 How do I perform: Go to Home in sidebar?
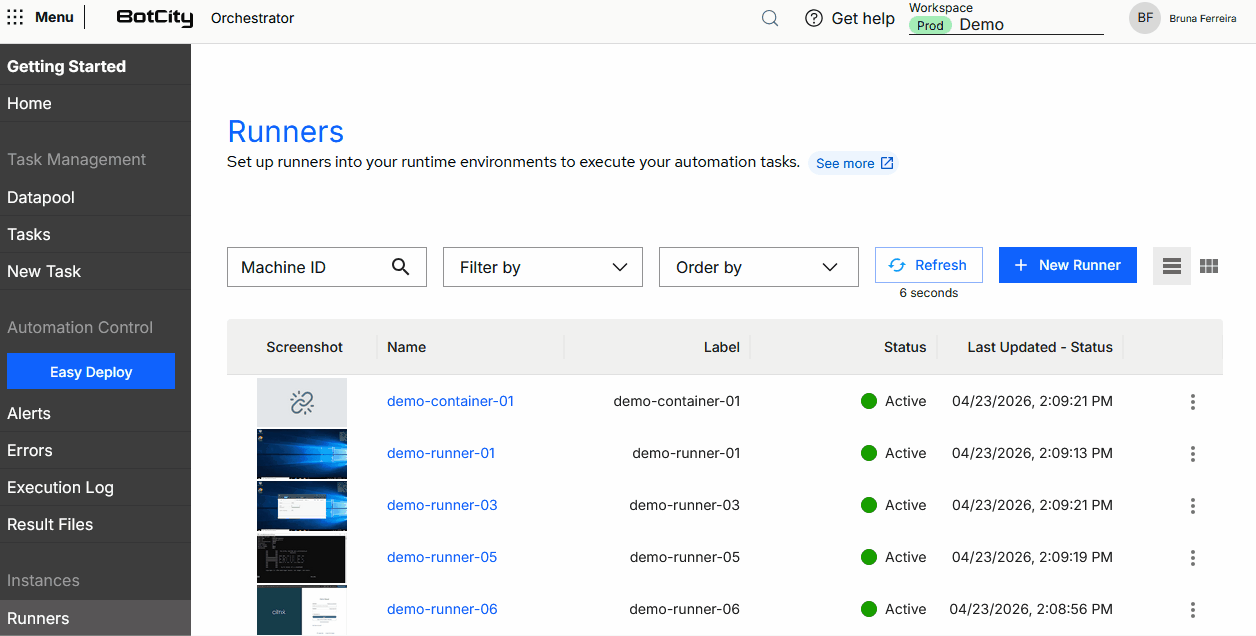(x=95, y=104)
